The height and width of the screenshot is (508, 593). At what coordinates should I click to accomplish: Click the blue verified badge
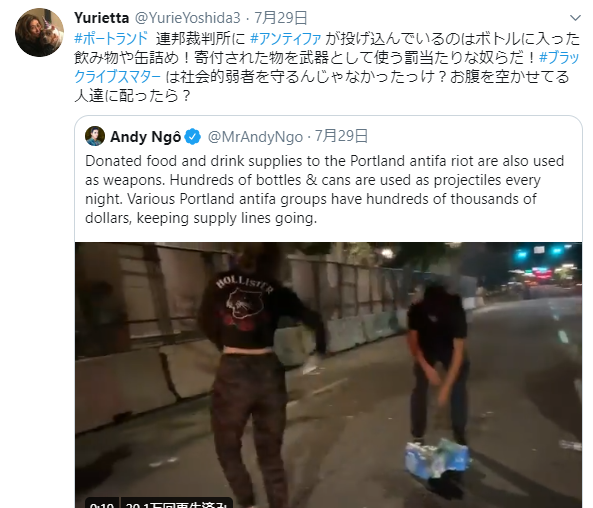tap(194, 137)
